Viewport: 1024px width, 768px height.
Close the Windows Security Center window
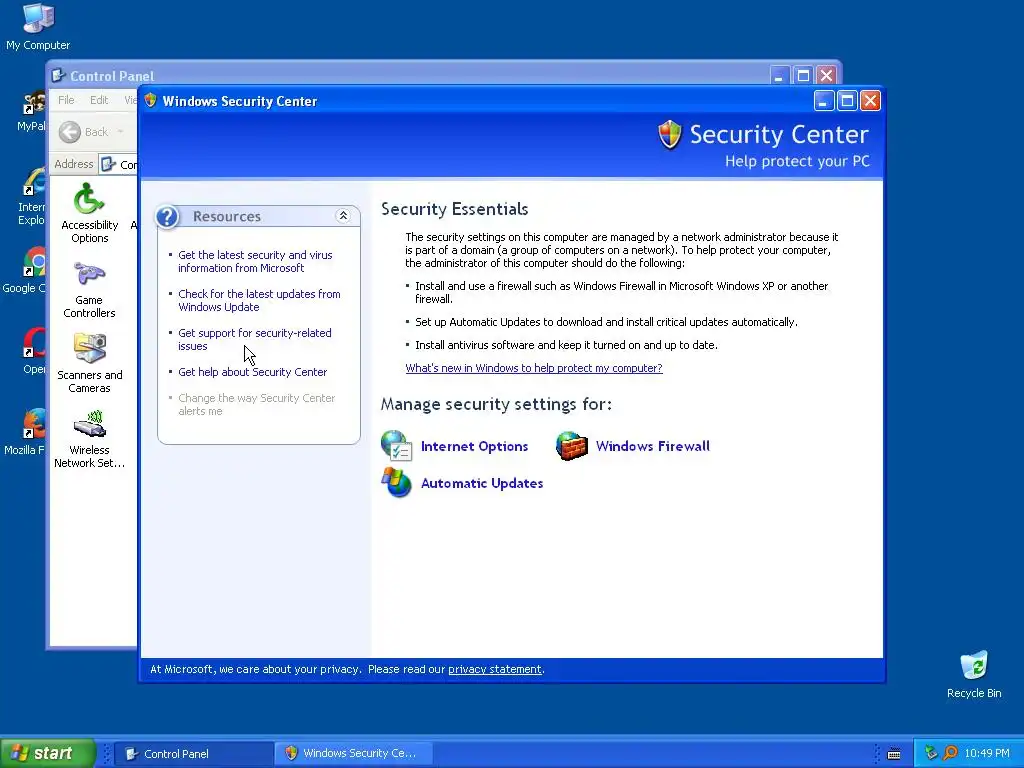[x=871, y=101]
